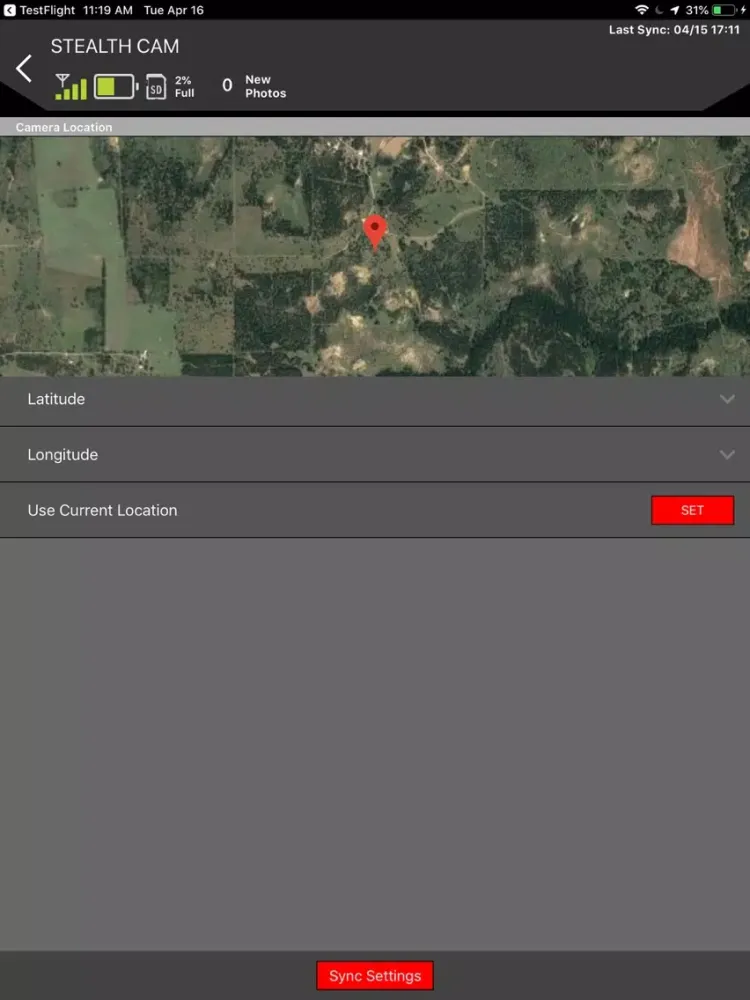Click the Camera Location section header
Screen dimensions: 750x1000
64,128
